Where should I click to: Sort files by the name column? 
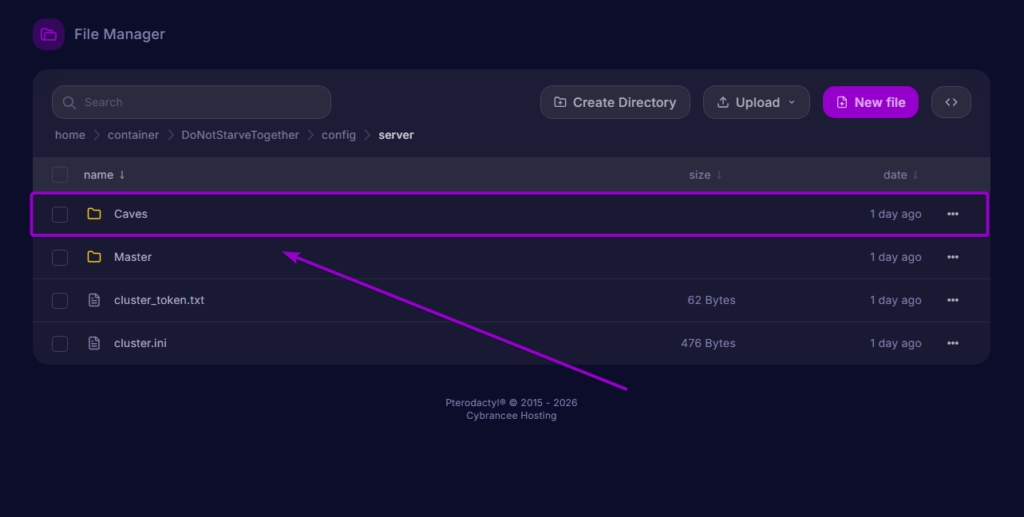(x=104, y=175)
